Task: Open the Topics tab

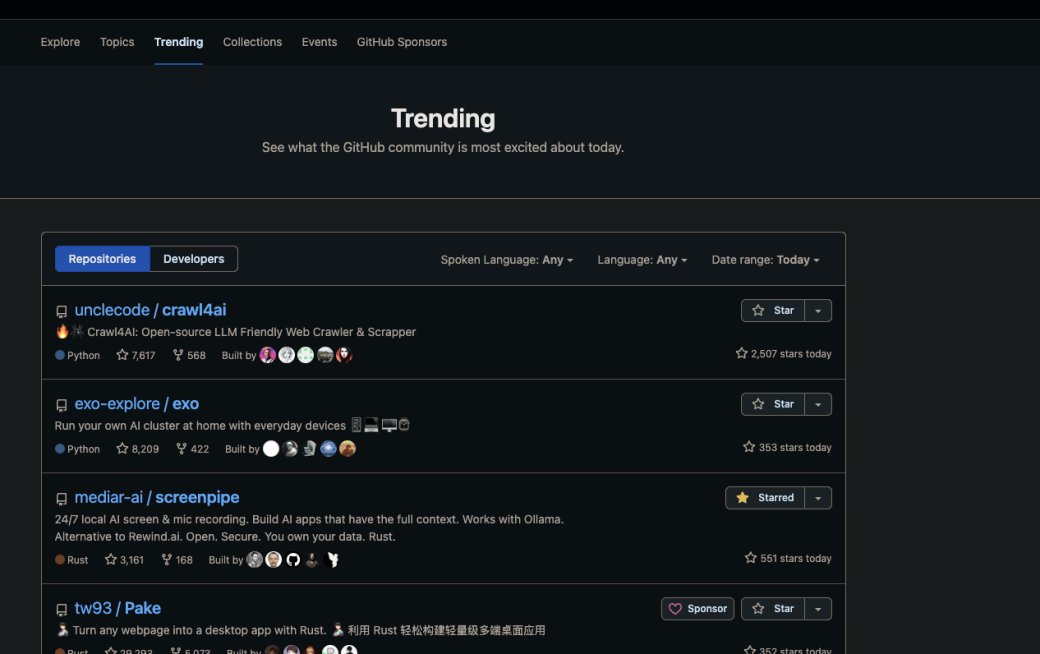Action: (117, 42)
